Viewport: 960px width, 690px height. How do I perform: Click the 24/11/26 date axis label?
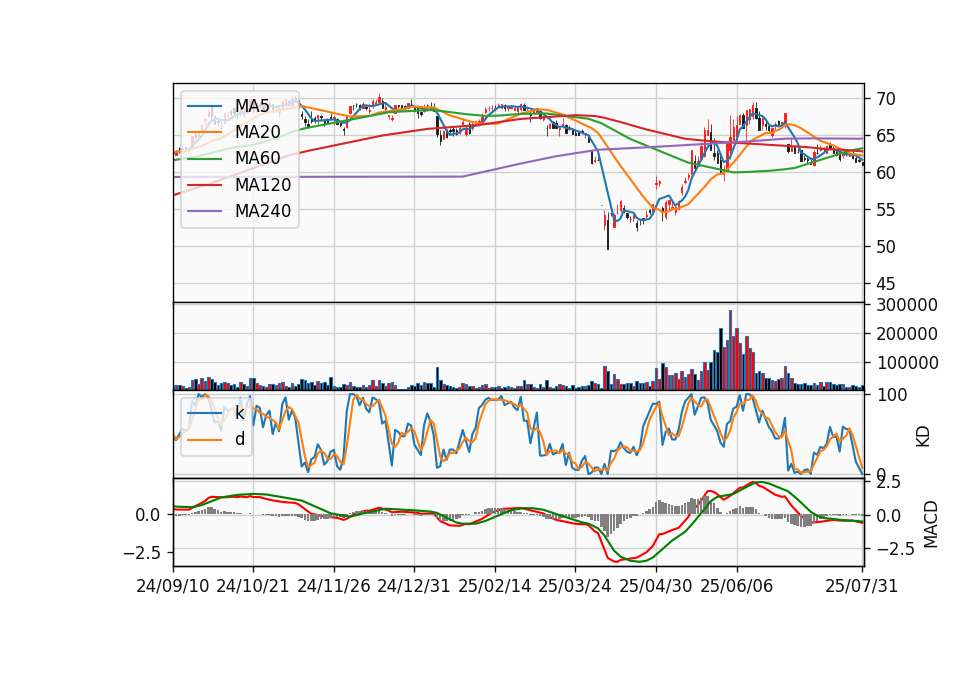[x=334, y=586]
